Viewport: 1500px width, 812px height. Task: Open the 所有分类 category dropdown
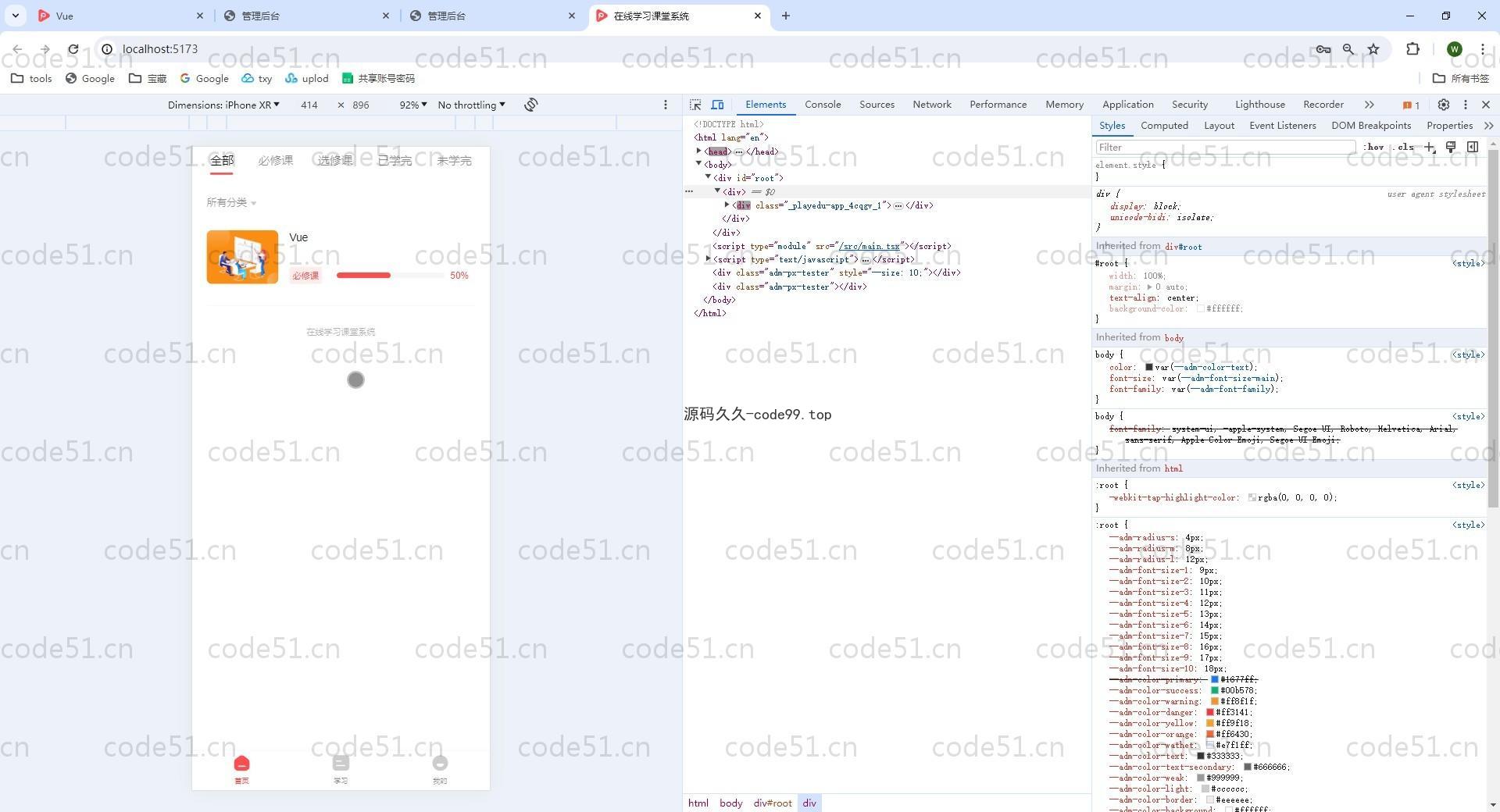tap(231, 202)
